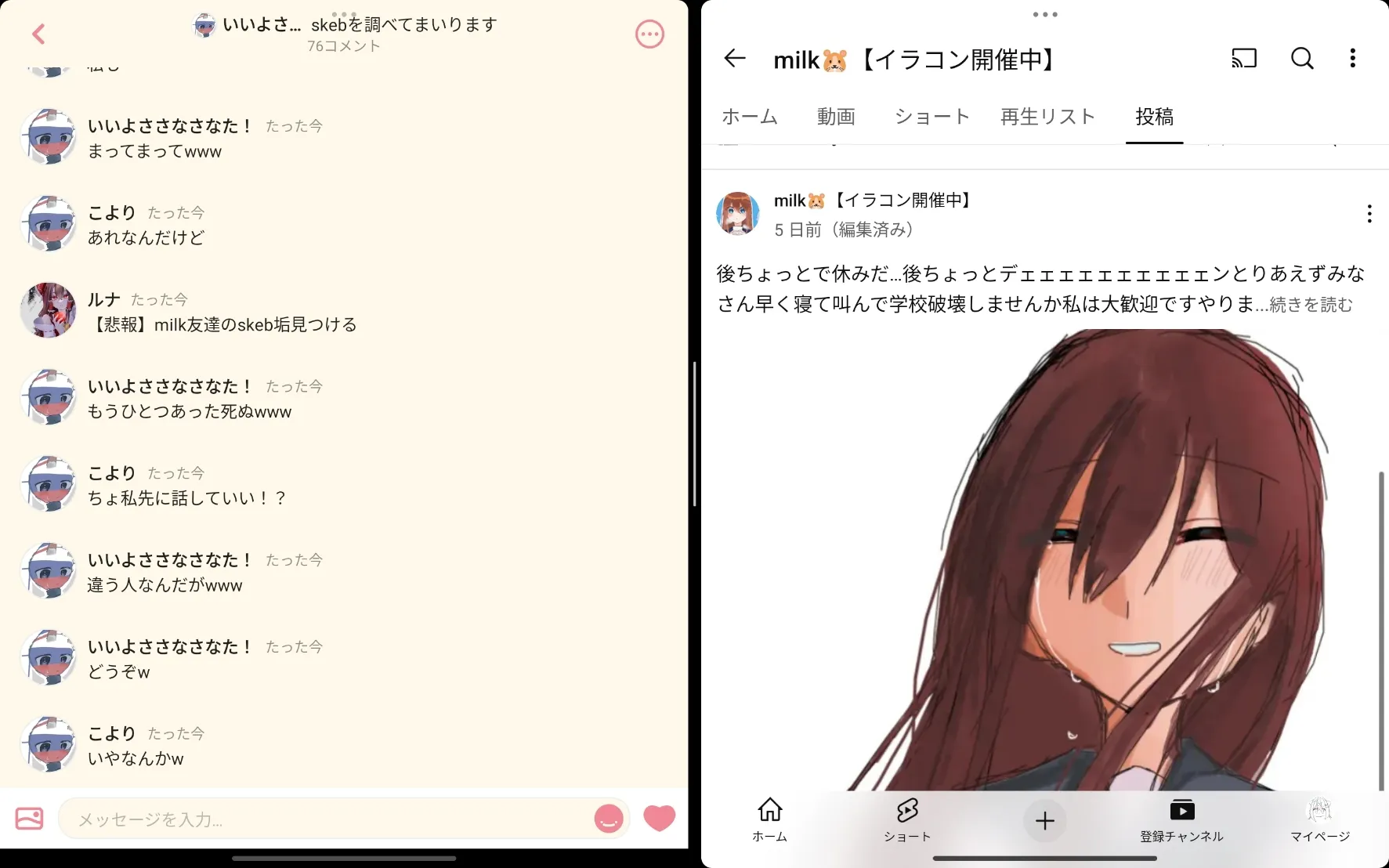
Task: Open the pink circled three-dot chat menu
Action: pos(649,34)
